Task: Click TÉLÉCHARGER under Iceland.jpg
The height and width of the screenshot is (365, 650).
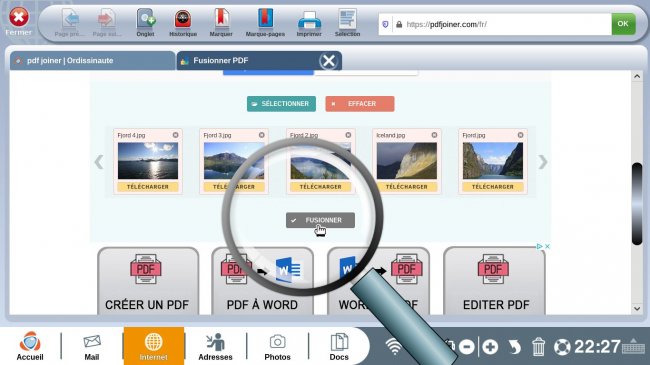Action: tap(407, 187)
